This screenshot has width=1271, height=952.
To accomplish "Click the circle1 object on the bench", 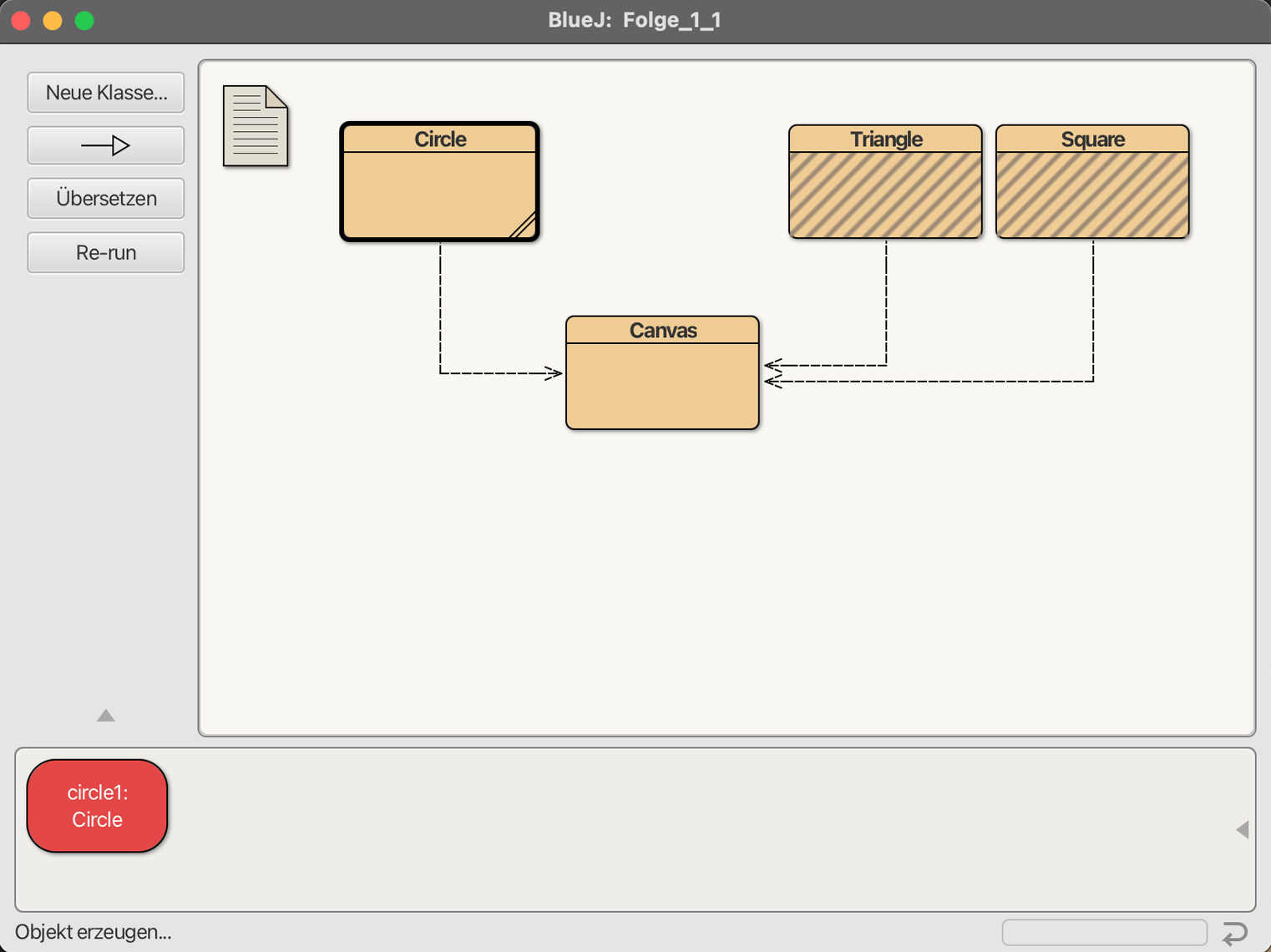I will [x=97, y=806].
